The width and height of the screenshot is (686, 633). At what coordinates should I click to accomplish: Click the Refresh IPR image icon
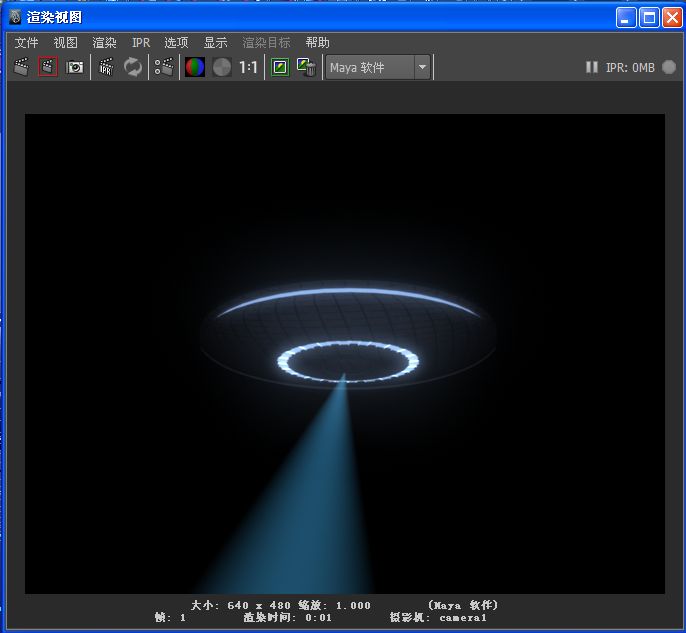tap(133, 67)
